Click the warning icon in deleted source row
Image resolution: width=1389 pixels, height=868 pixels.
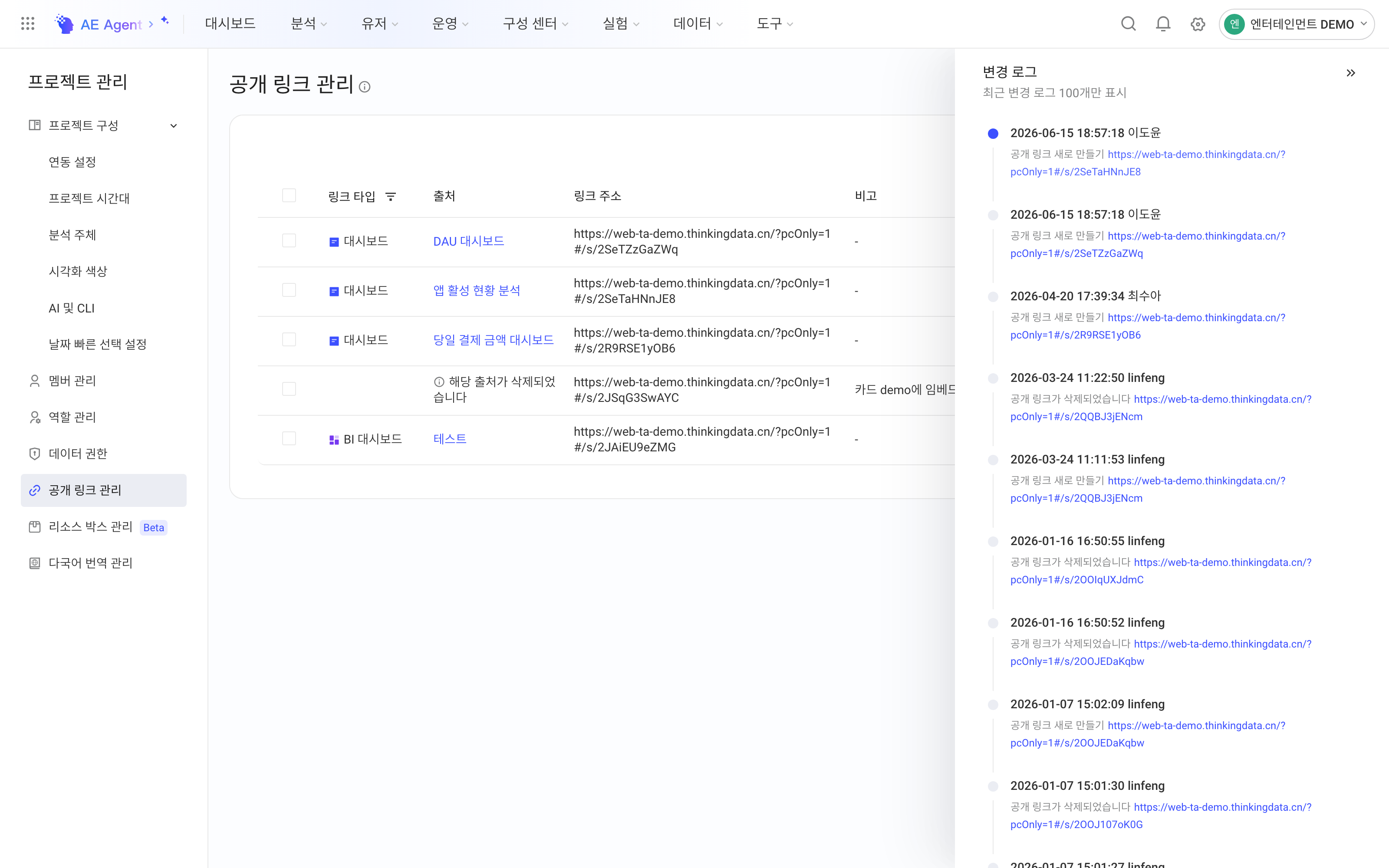point(439,382)
